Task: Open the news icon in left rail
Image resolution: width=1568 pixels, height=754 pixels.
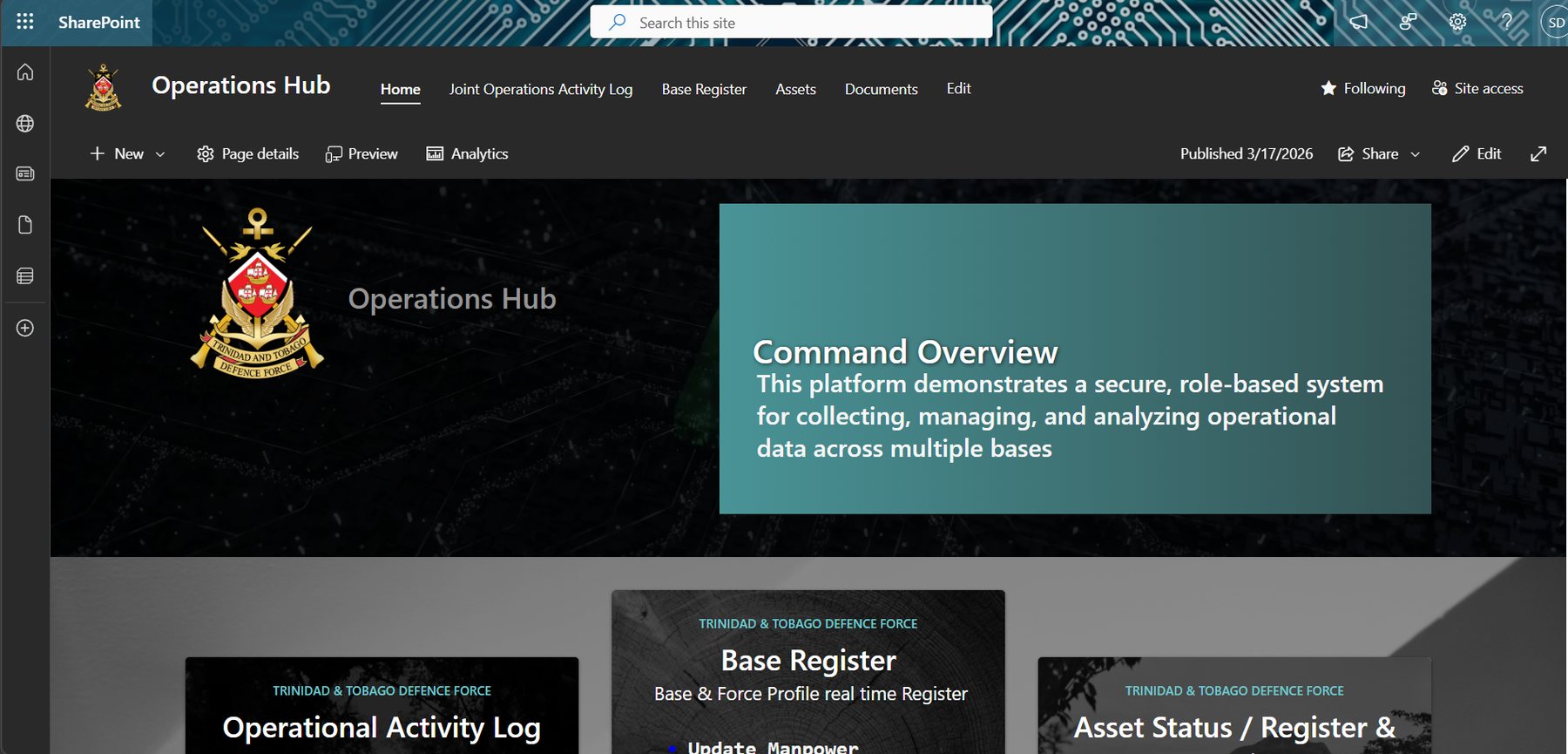Action: point(25,174)
